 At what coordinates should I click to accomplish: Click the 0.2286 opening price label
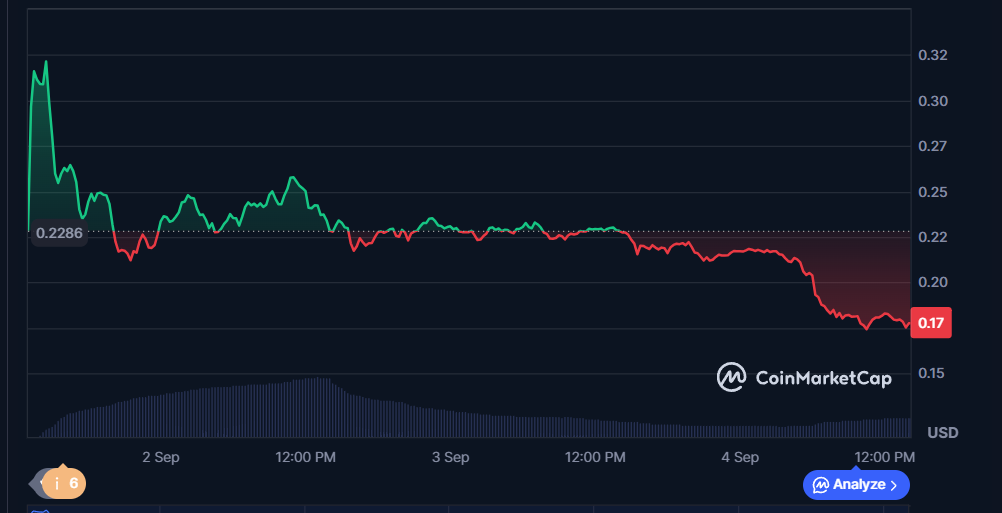click(x=59, y=234)
